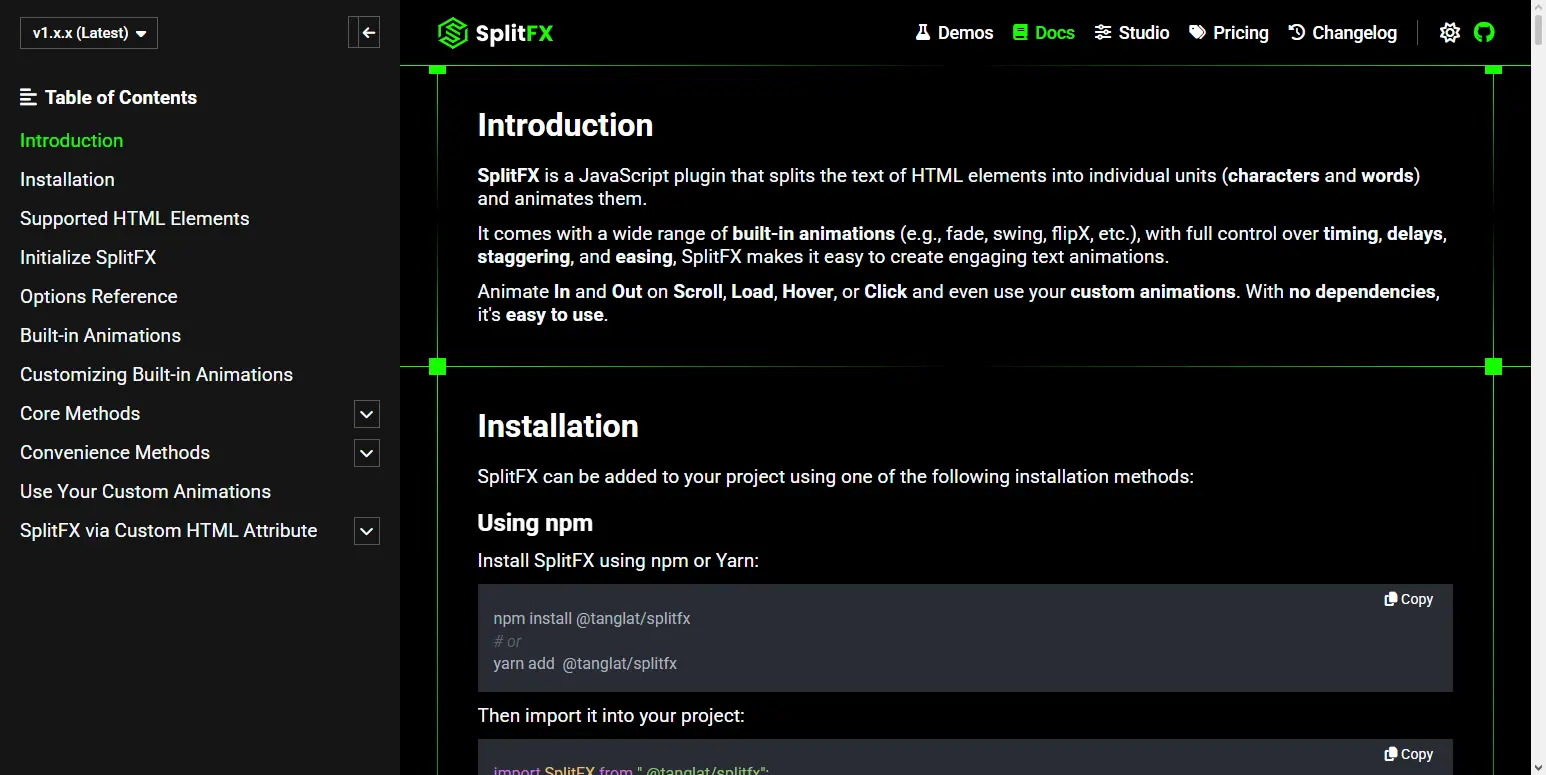Click the npm install @tanglat/splitfx code line
Viewport: 1546px width, 775px height.
pyautogui.click(x=592, y=619)
